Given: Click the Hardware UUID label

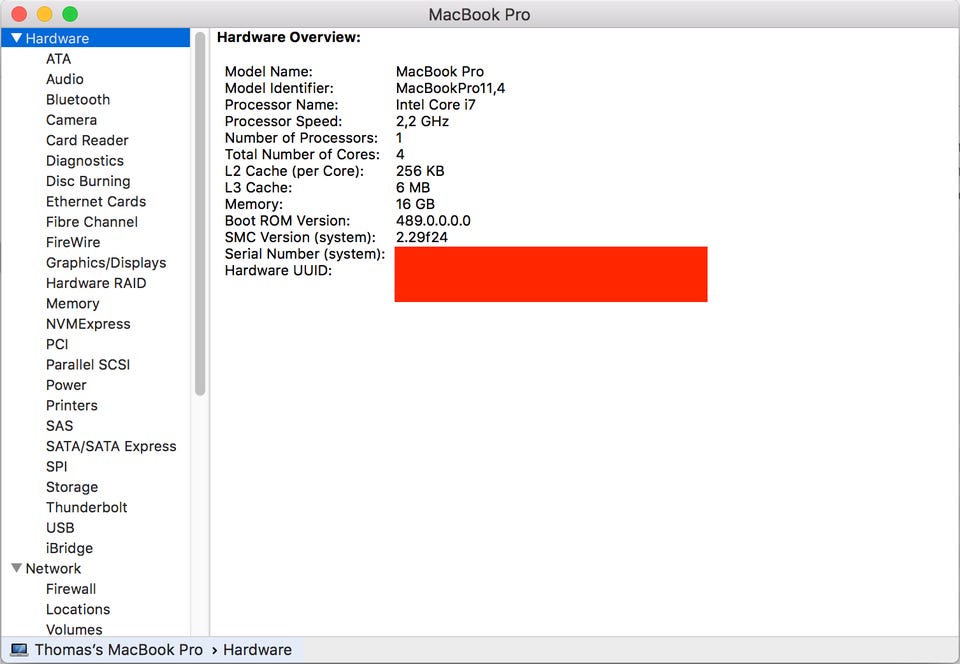Looking at the screenshot, I should [x=278, y=270].
